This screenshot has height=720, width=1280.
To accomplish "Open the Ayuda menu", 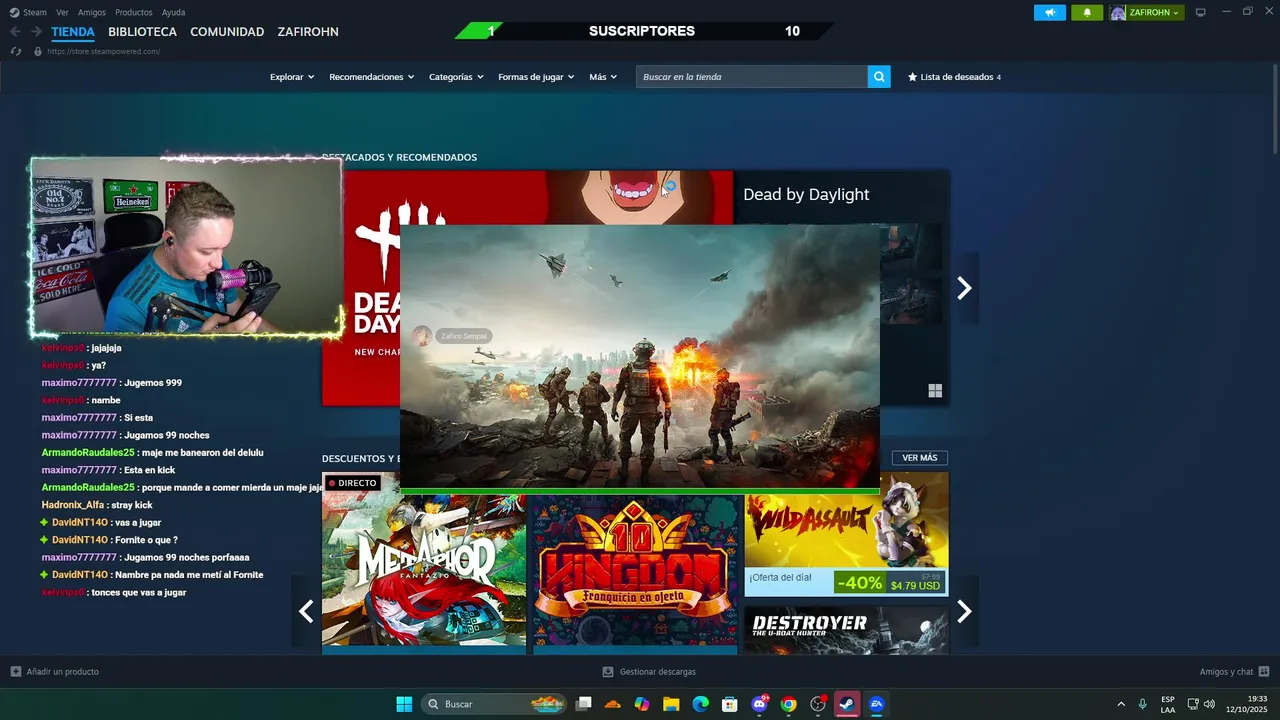I will [x=174, y=12].
